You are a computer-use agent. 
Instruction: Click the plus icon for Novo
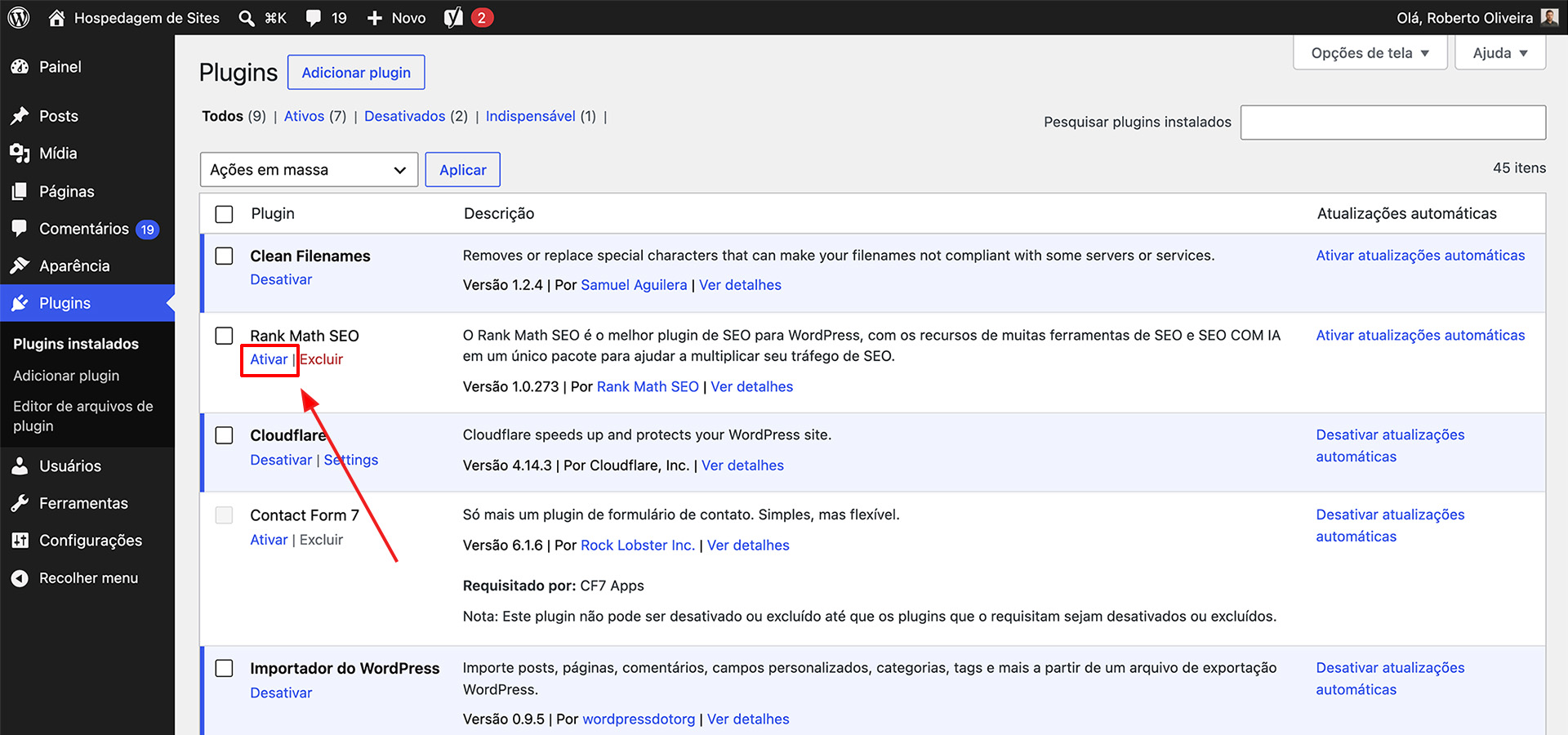pyautogui.click(x=374, y=18)
